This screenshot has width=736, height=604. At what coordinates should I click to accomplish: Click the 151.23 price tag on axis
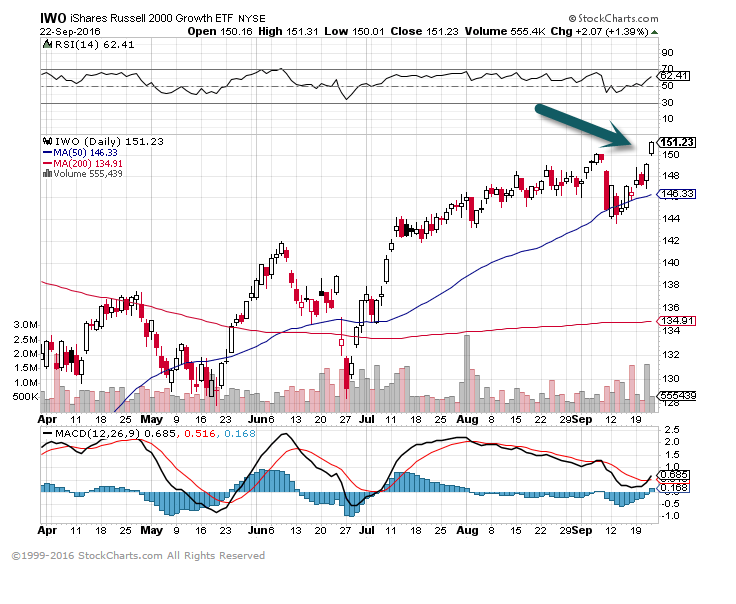677,142
